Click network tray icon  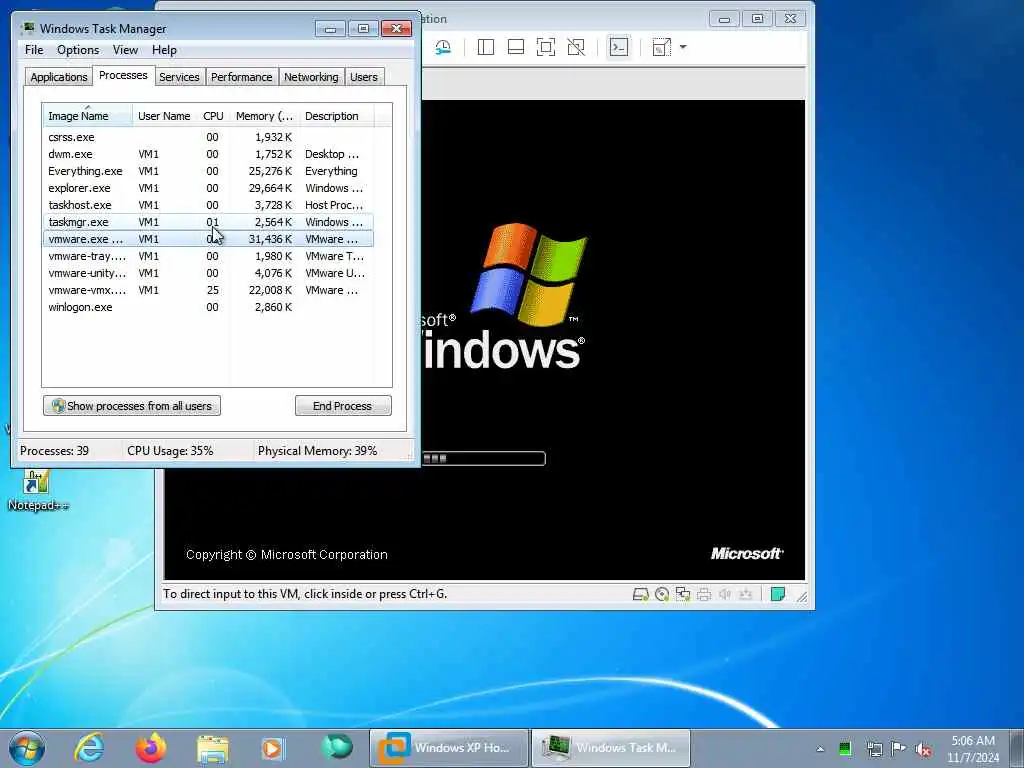point(874,749)
